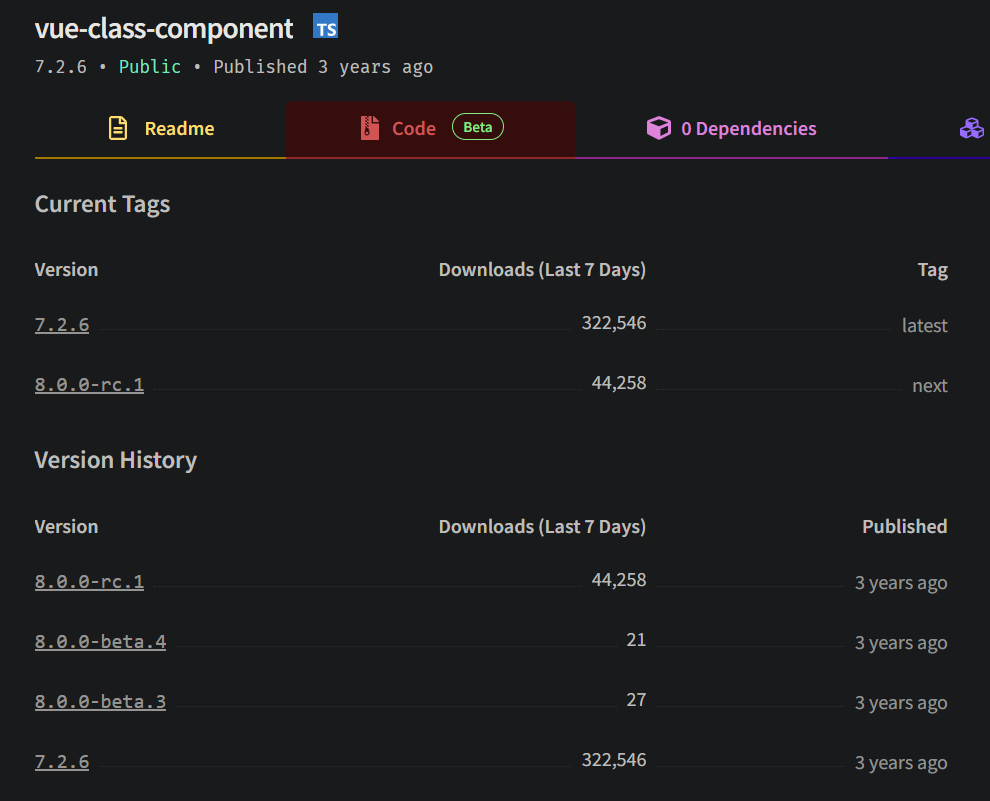Click 44,258 downloads under Current Tags

click(619, 383)
